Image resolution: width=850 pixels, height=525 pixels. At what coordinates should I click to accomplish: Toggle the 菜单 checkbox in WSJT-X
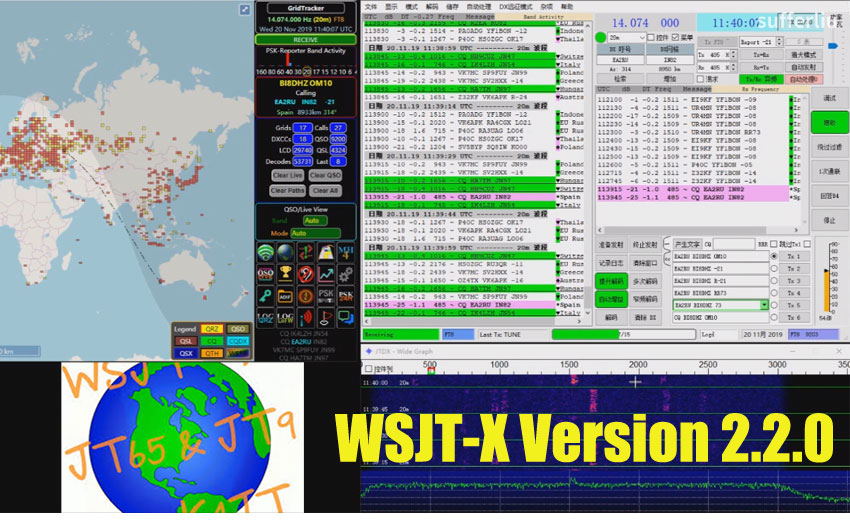(x=675, y=37)
